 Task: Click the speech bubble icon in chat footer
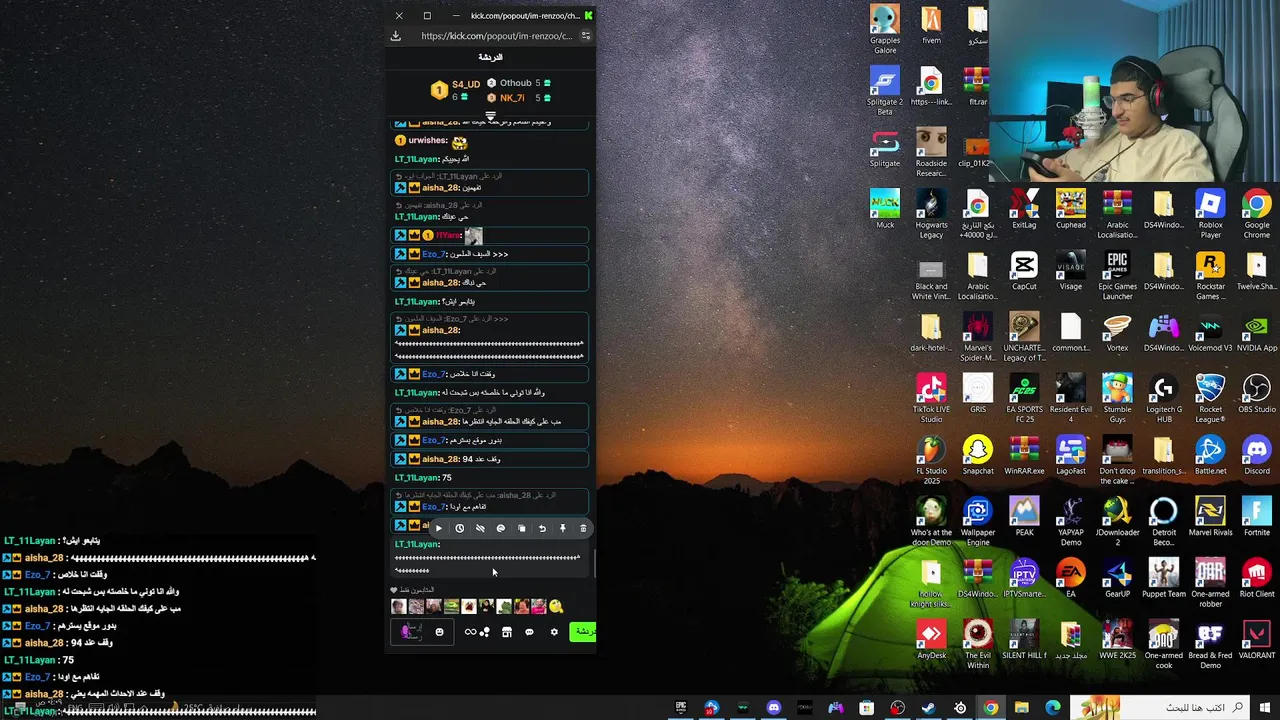529,632
